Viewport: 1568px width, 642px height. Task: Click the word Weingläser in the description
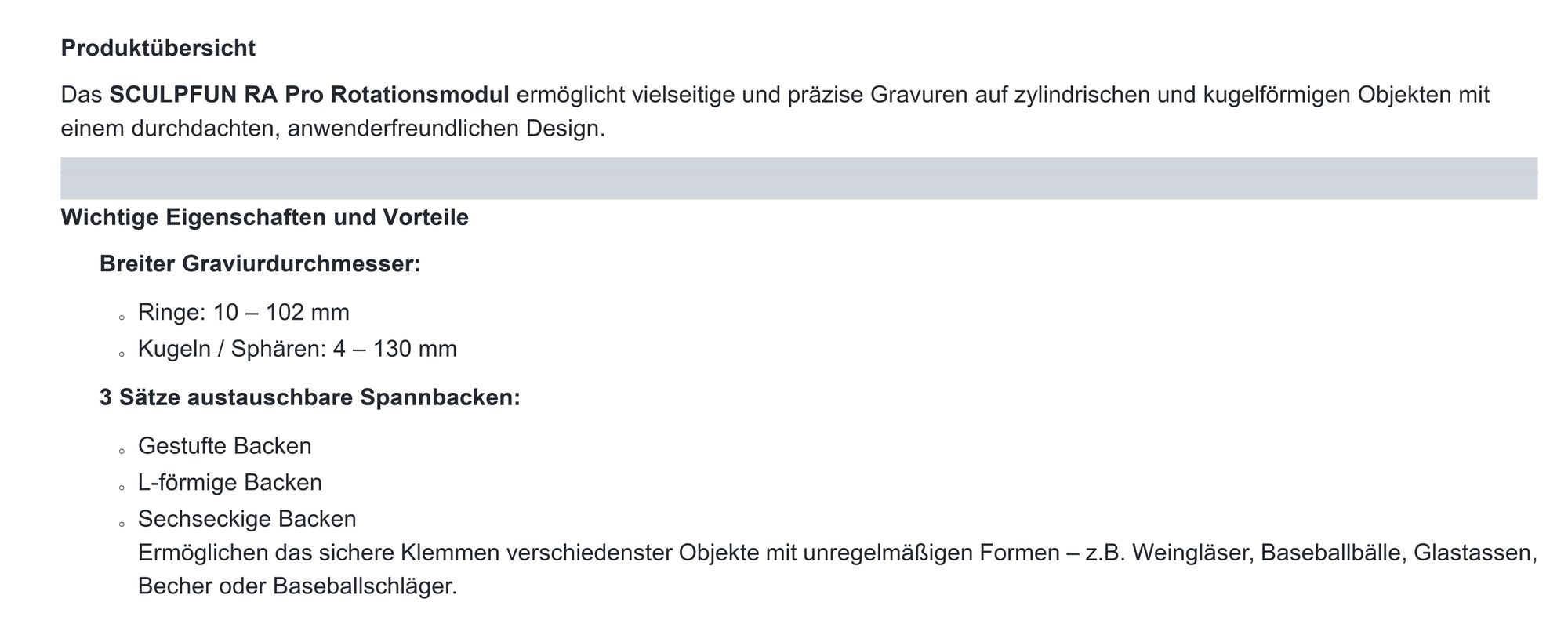point(1192,553)
